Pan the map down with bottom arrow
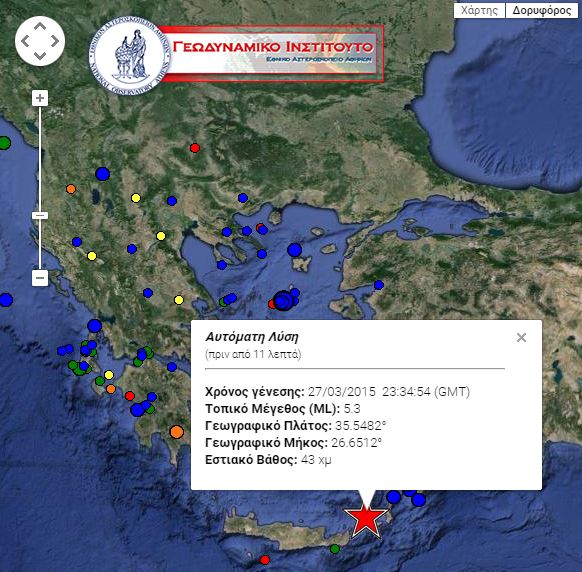This screenshot has width=582, height=572. [x=40, y=56]
